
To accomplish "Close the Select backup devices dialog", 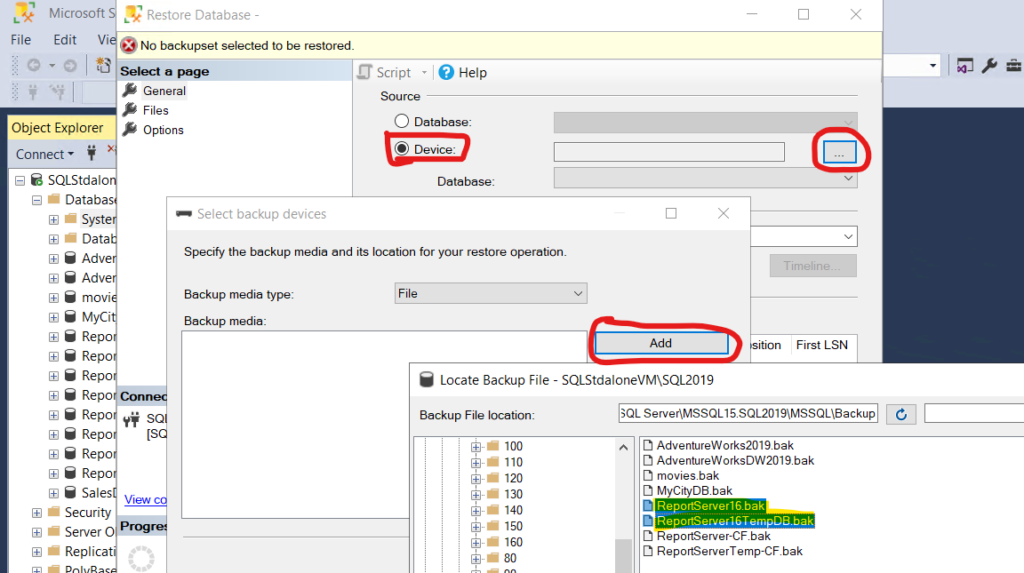I will click(723, 214).
